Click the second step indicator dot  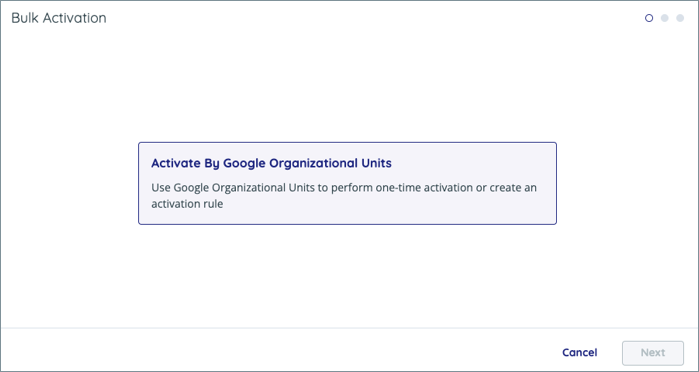(665, 18)
